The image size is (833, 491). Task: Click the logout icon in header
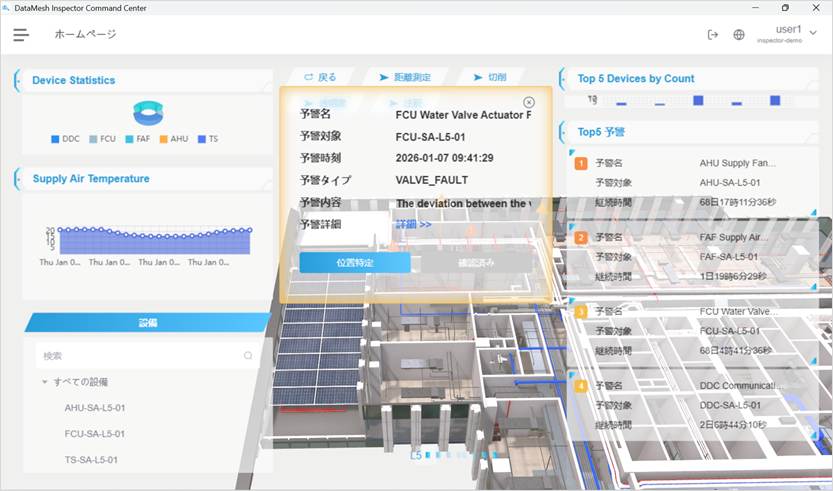(x=713, y=34)
